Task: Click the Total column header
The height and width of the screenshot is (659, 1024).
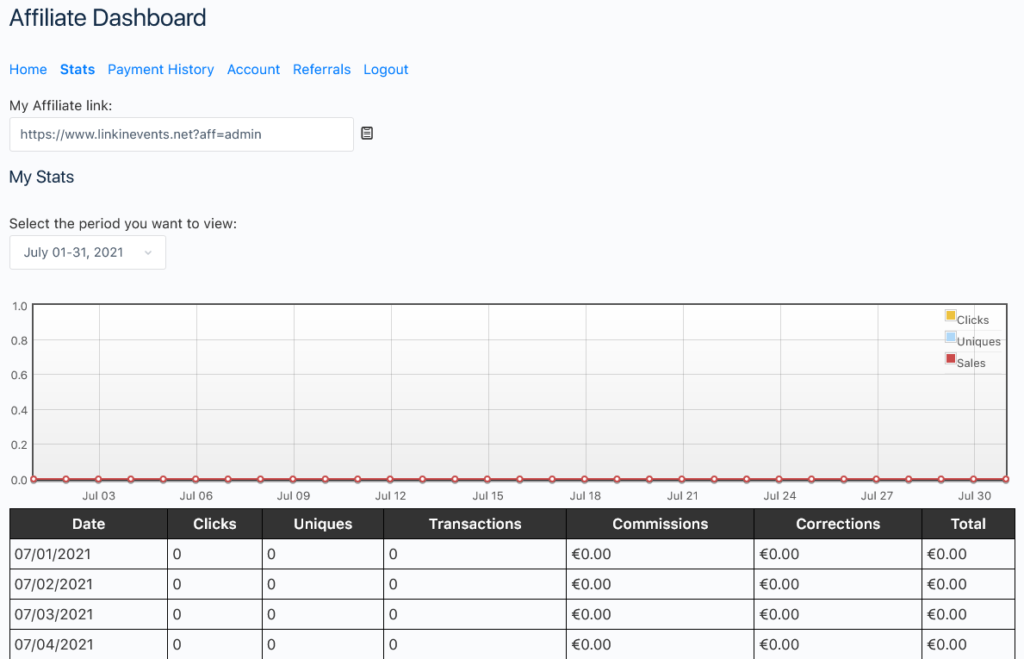Action: [x=968, y=524]
